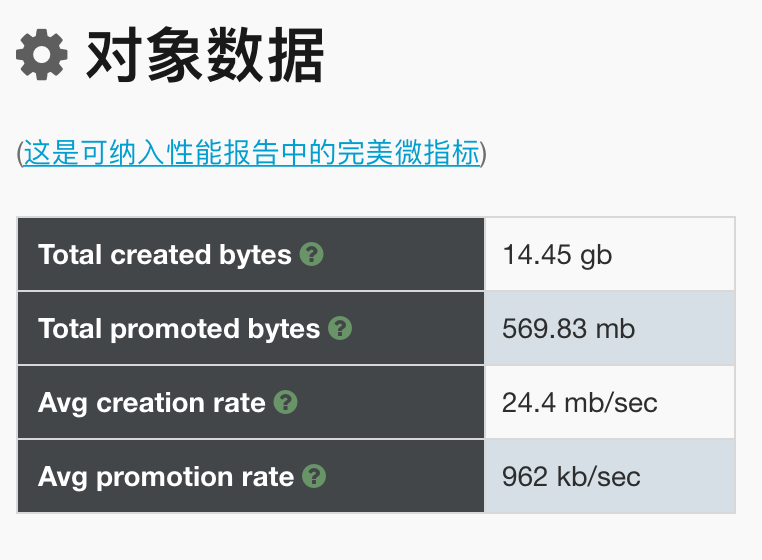
Task: Click the 962 kb/sec value cell
Action: coord(609,476)
